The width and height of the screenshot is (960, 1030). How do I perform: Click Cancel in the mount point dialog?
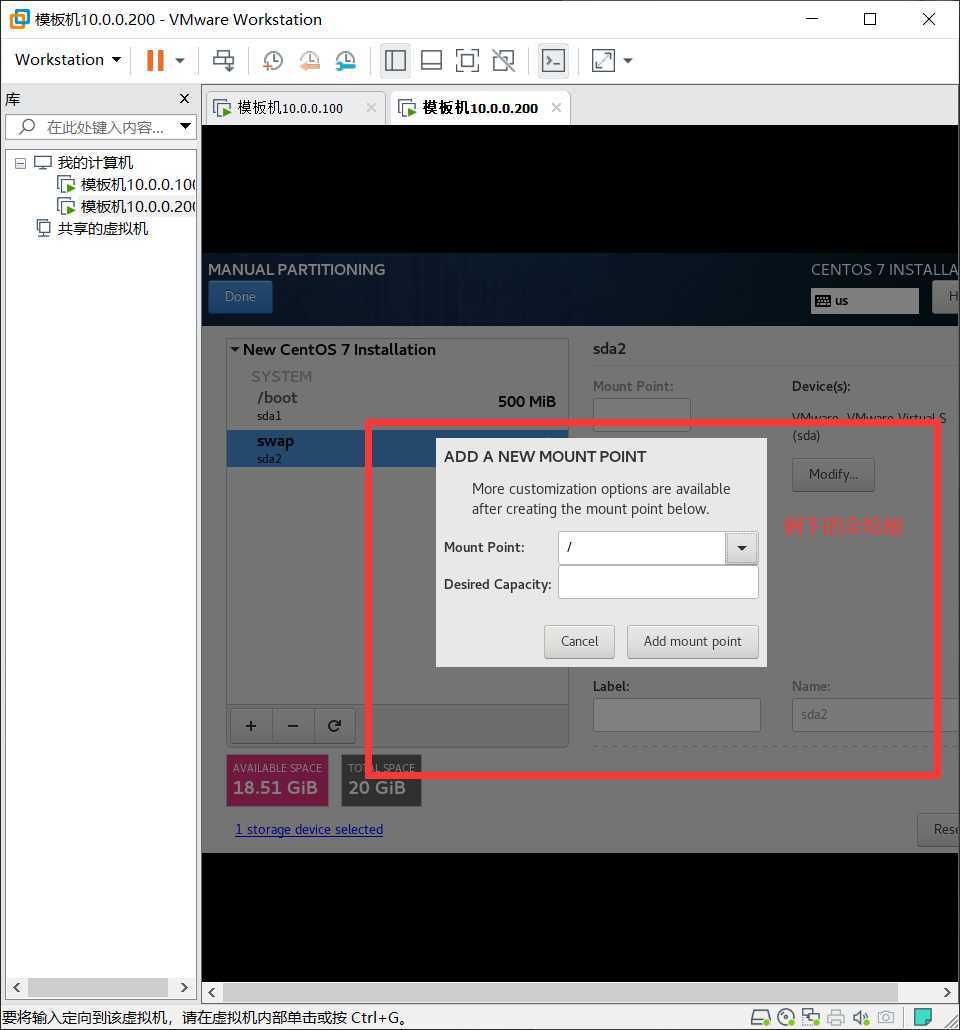point(580,642)
